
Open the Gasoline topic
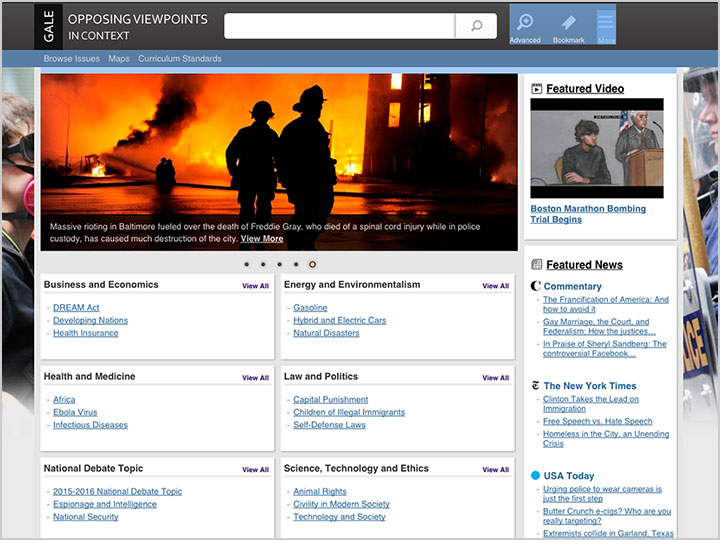(x=310, y=308)
